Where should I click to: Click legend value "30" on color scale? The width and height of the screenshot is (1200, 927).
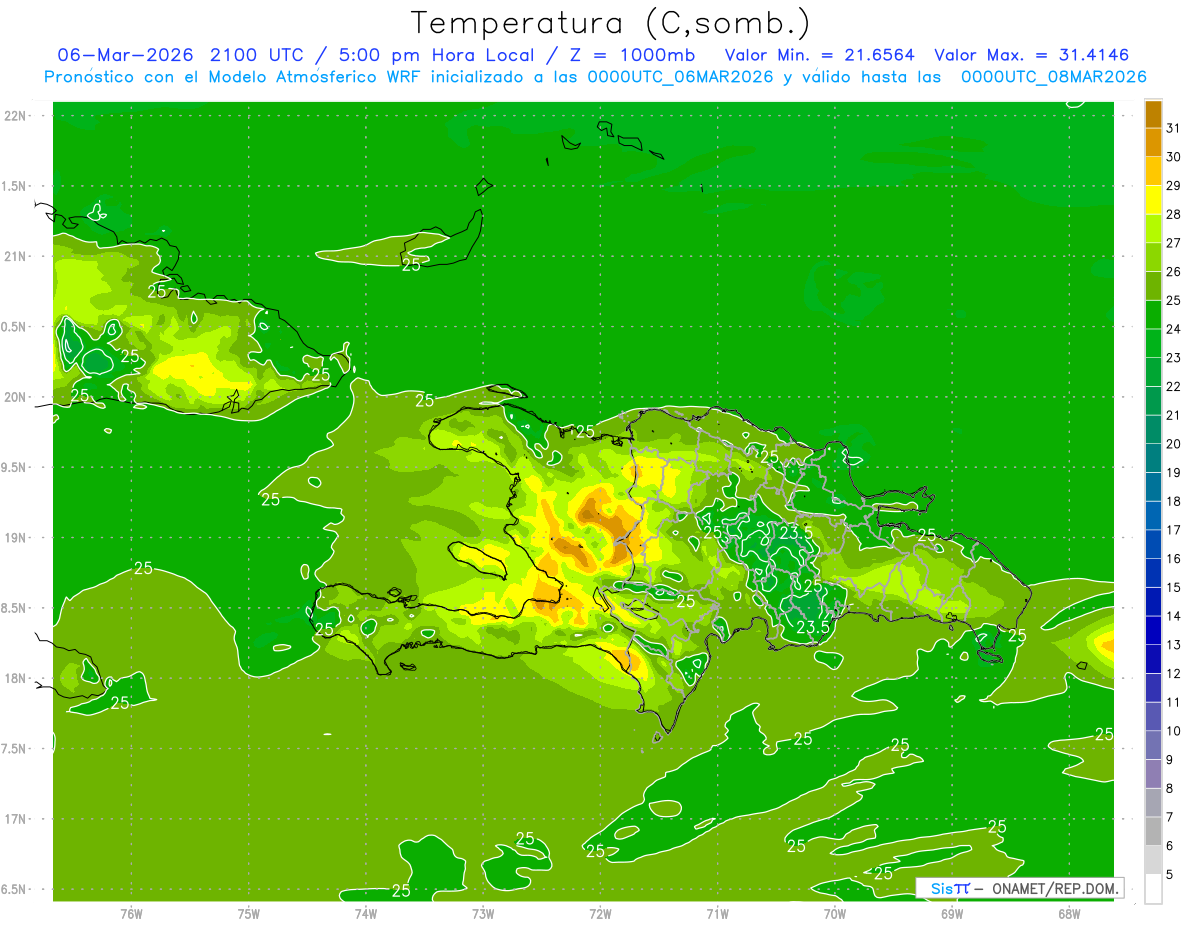[1174, 157]
